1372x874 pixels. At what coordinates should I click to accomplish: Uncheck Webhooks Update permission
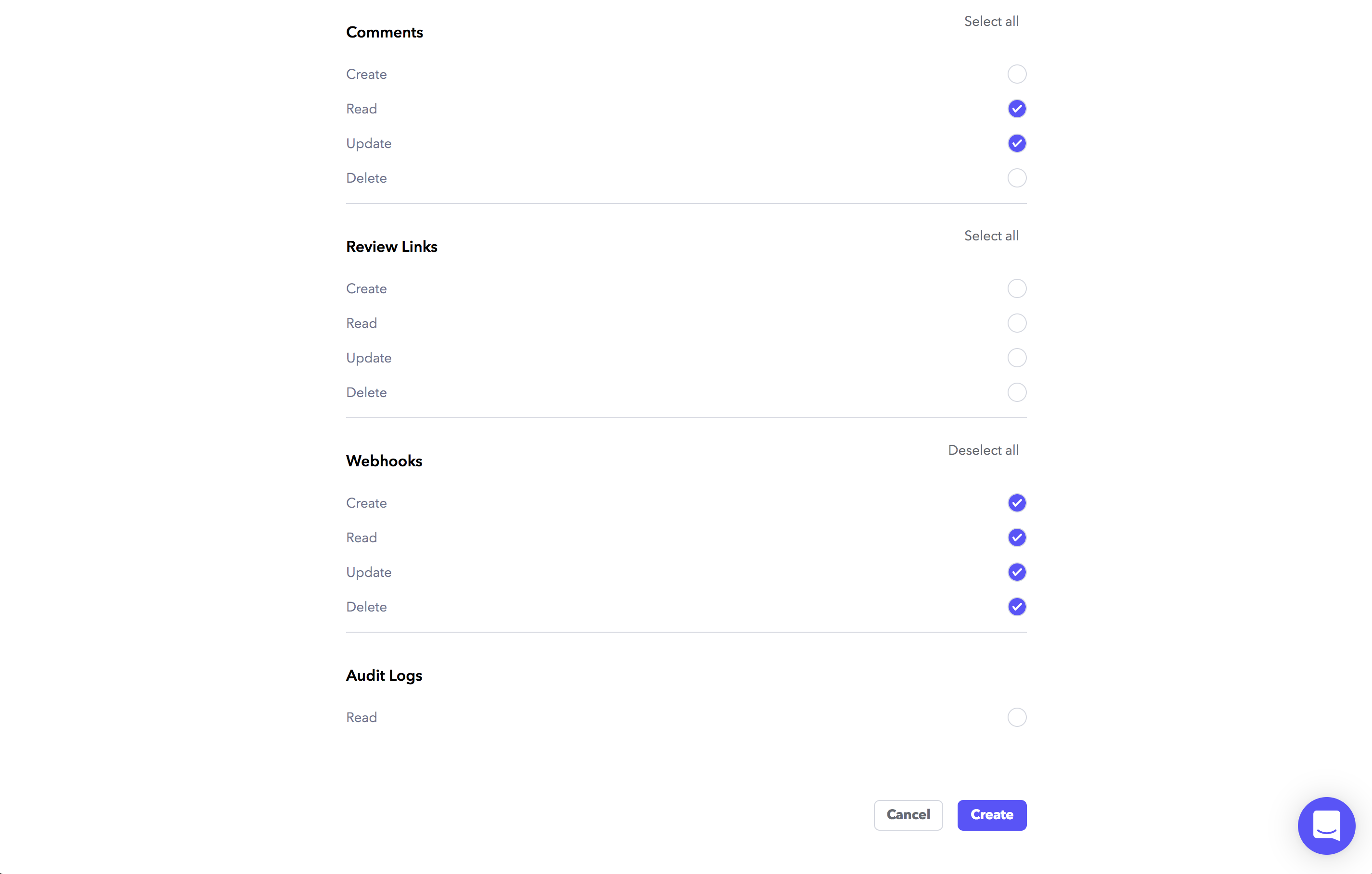click(x=1016, y=572)
